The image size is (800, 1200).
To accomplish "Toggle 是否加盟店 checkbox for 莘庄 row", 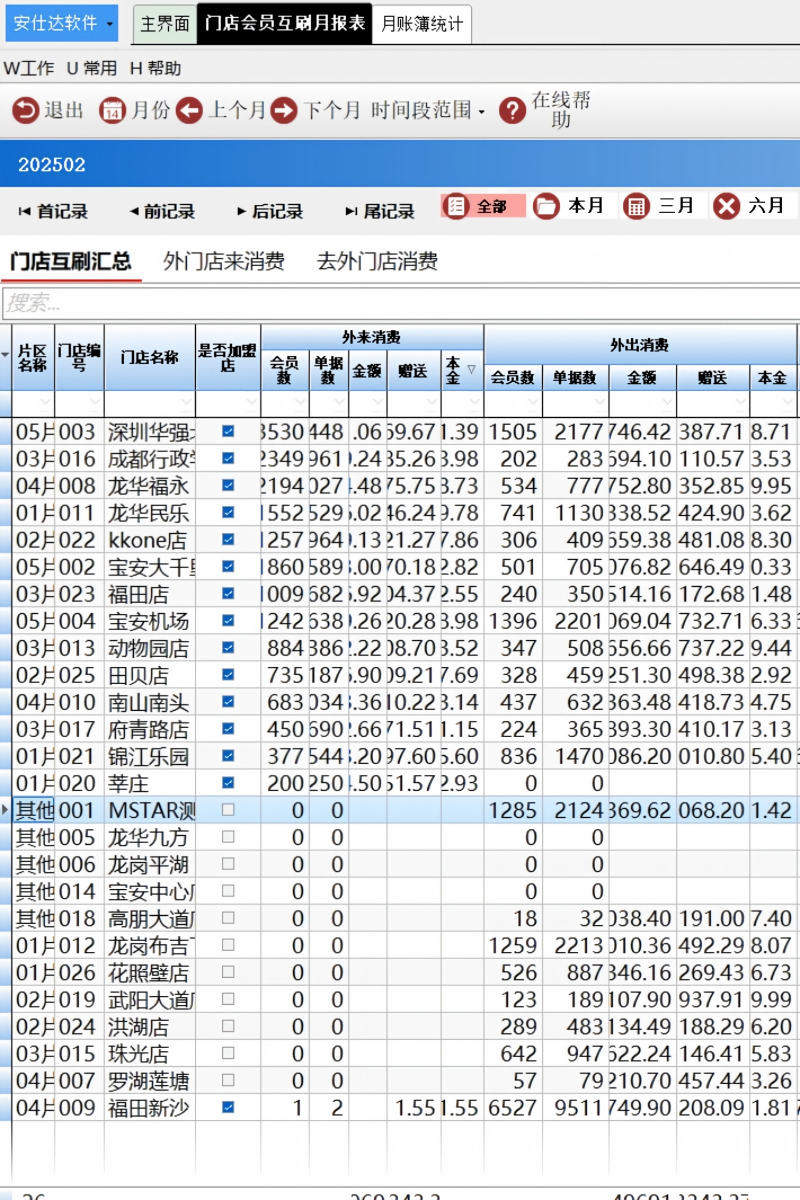I will 228,782.
